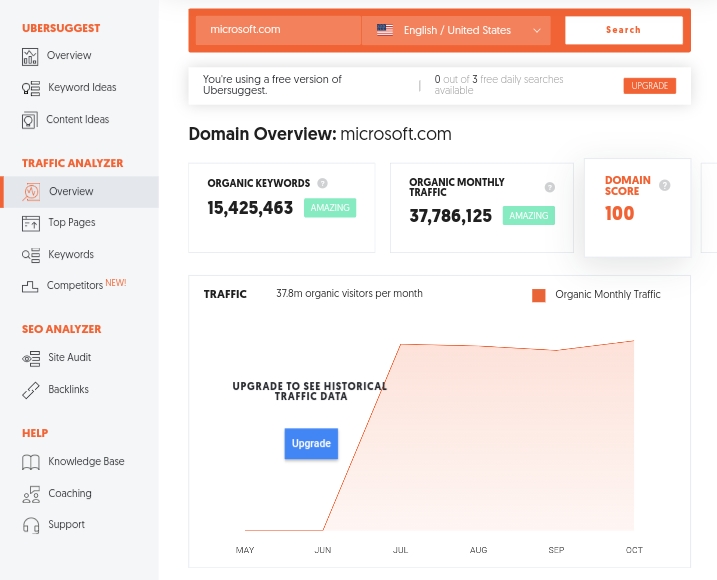
Task: Click the Keyword Ideas lightbulb icon
Action: [31, 88]
